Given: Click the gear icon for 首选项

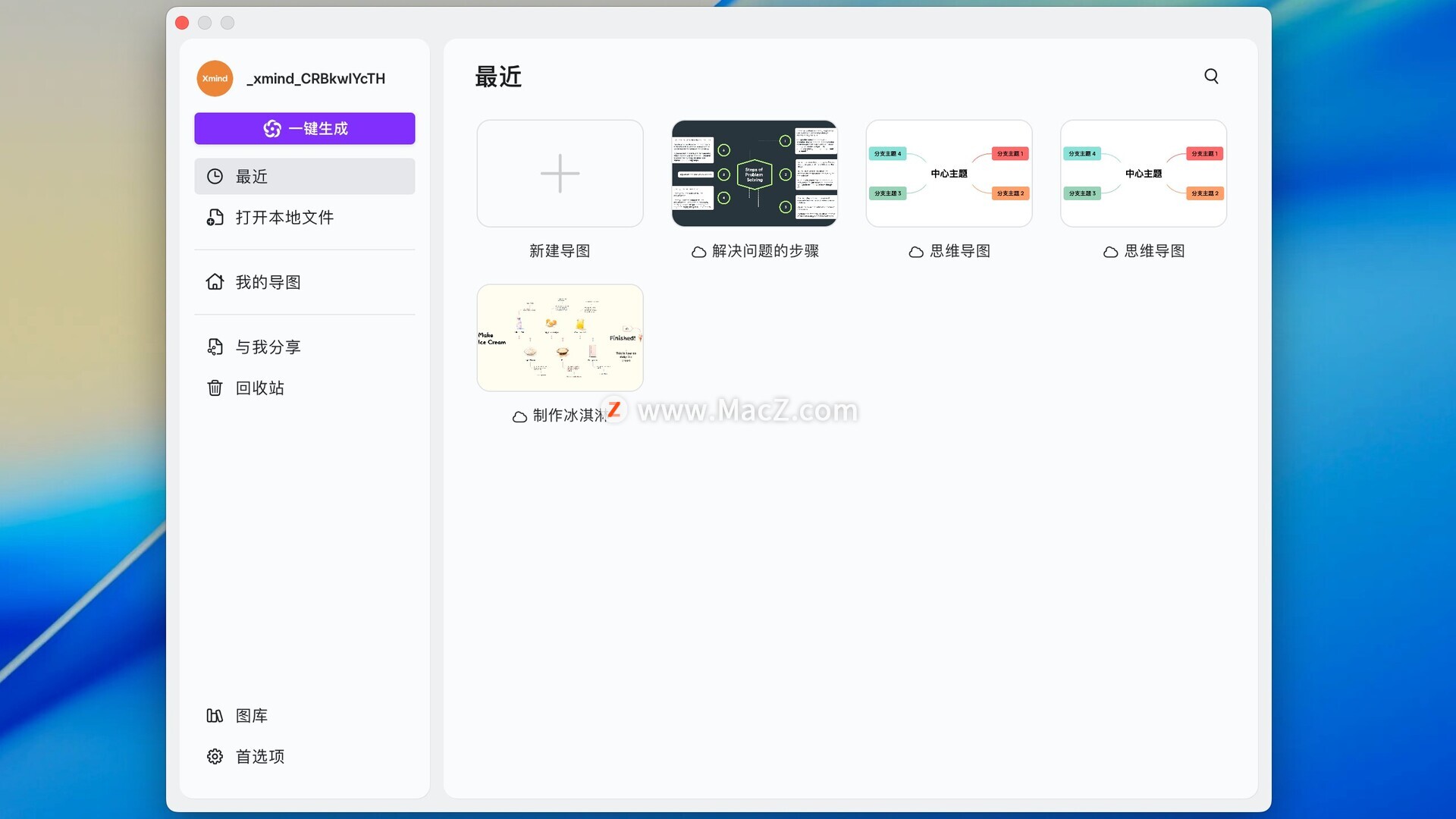Looking at the screenshot, I should tap(215, 756).
